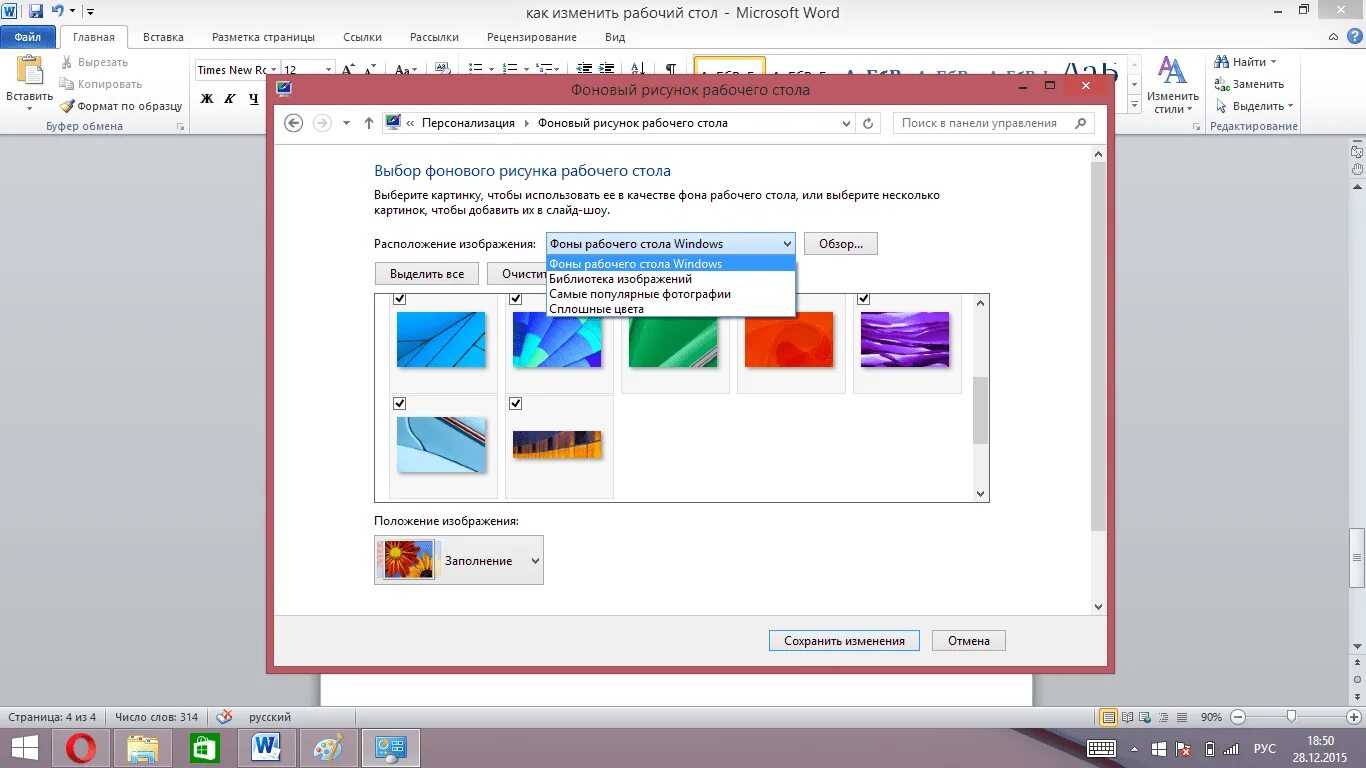This screenshot has height=768, width=1366.
Task: Open Расположение изображения combo box
Action: [x=671, y=244]
